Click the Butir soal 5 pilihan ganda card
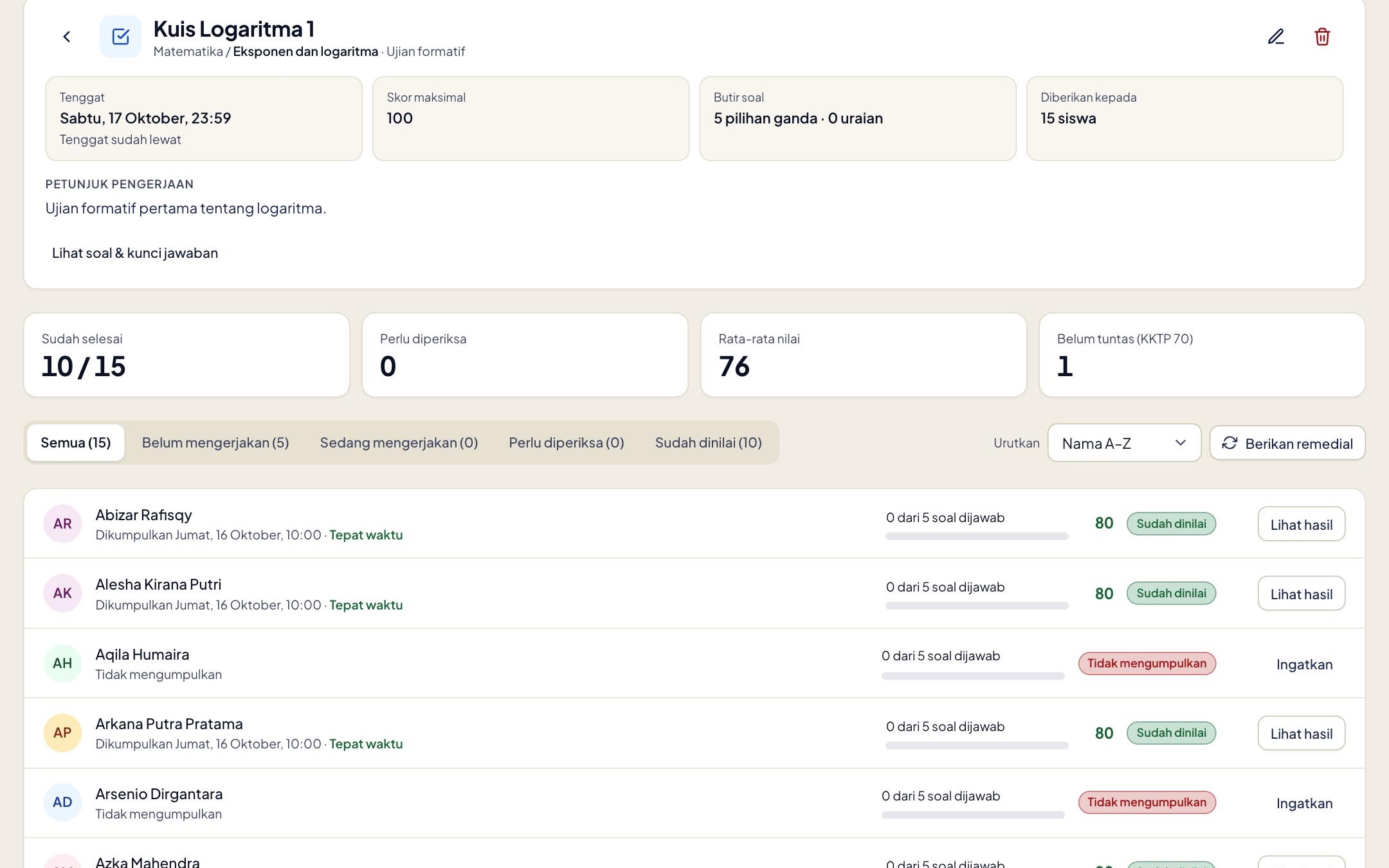Screen dimensions: 1389x868 [858, 118]
